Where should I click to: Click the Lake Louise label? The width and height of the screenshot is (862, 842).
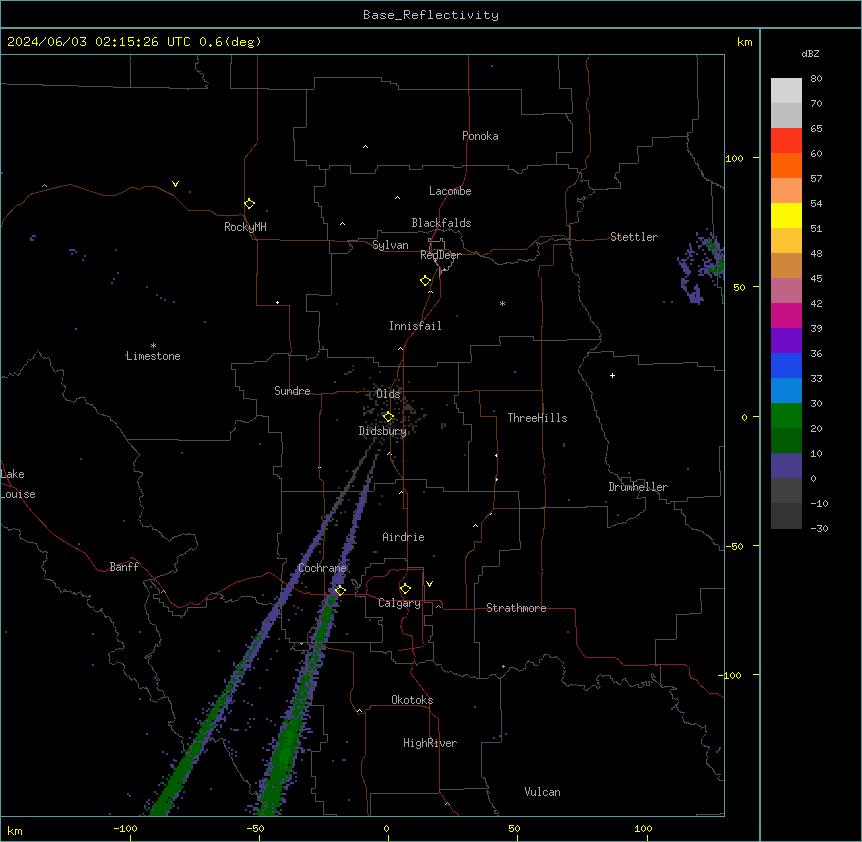pos(18,484)
